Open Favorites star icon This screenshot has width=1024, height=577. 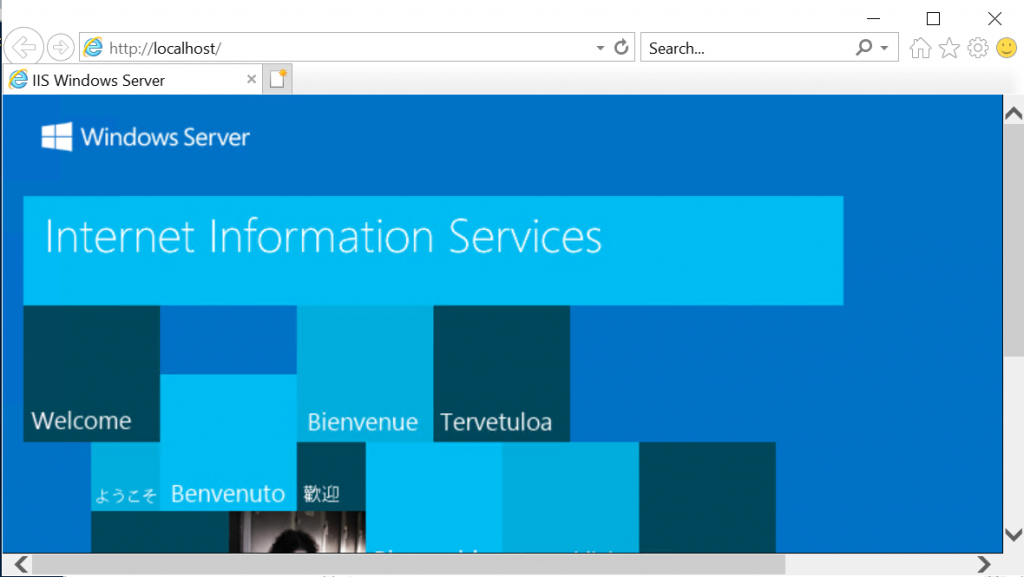click(949, 48)
